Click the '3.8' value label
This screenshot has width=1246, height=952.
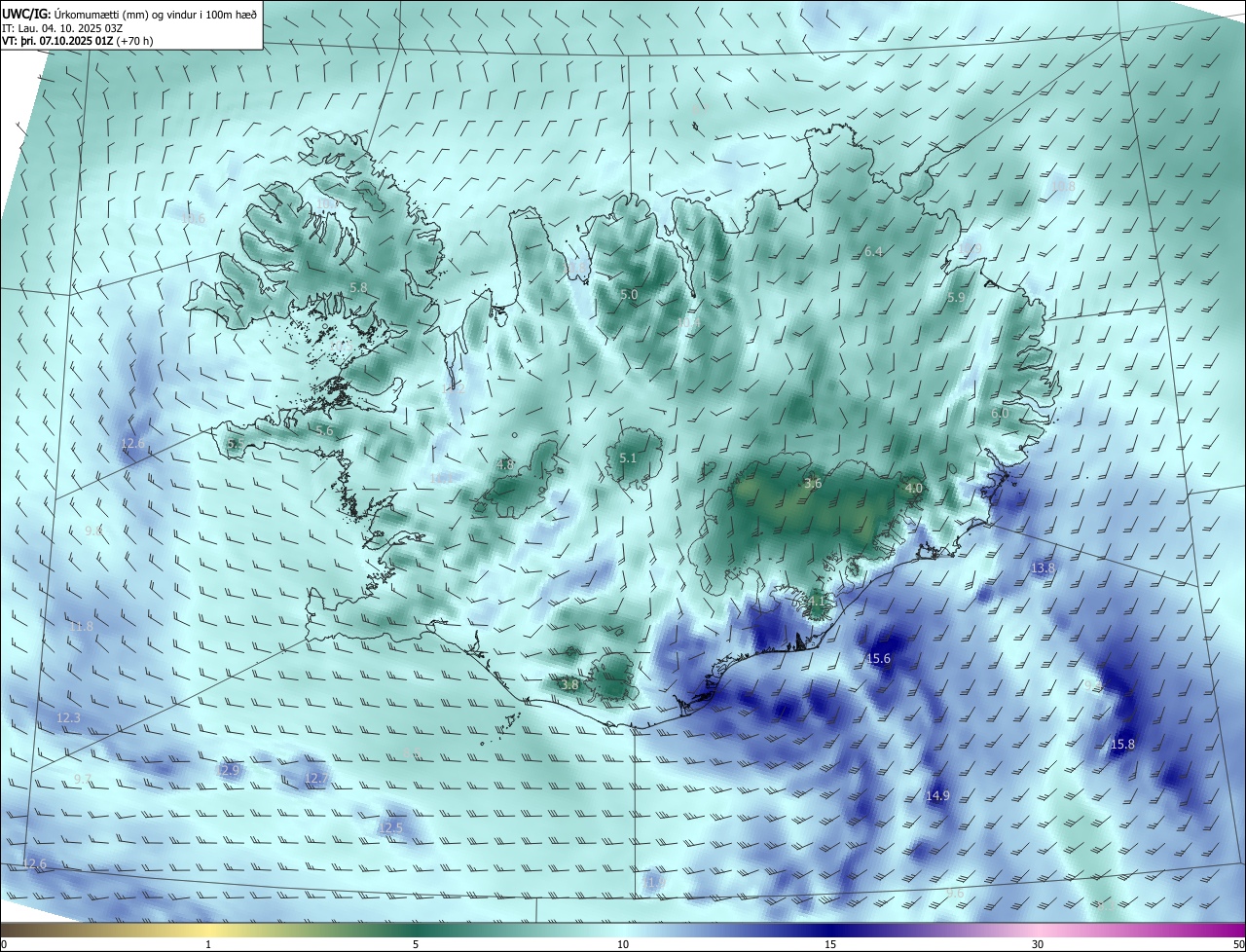569,685
